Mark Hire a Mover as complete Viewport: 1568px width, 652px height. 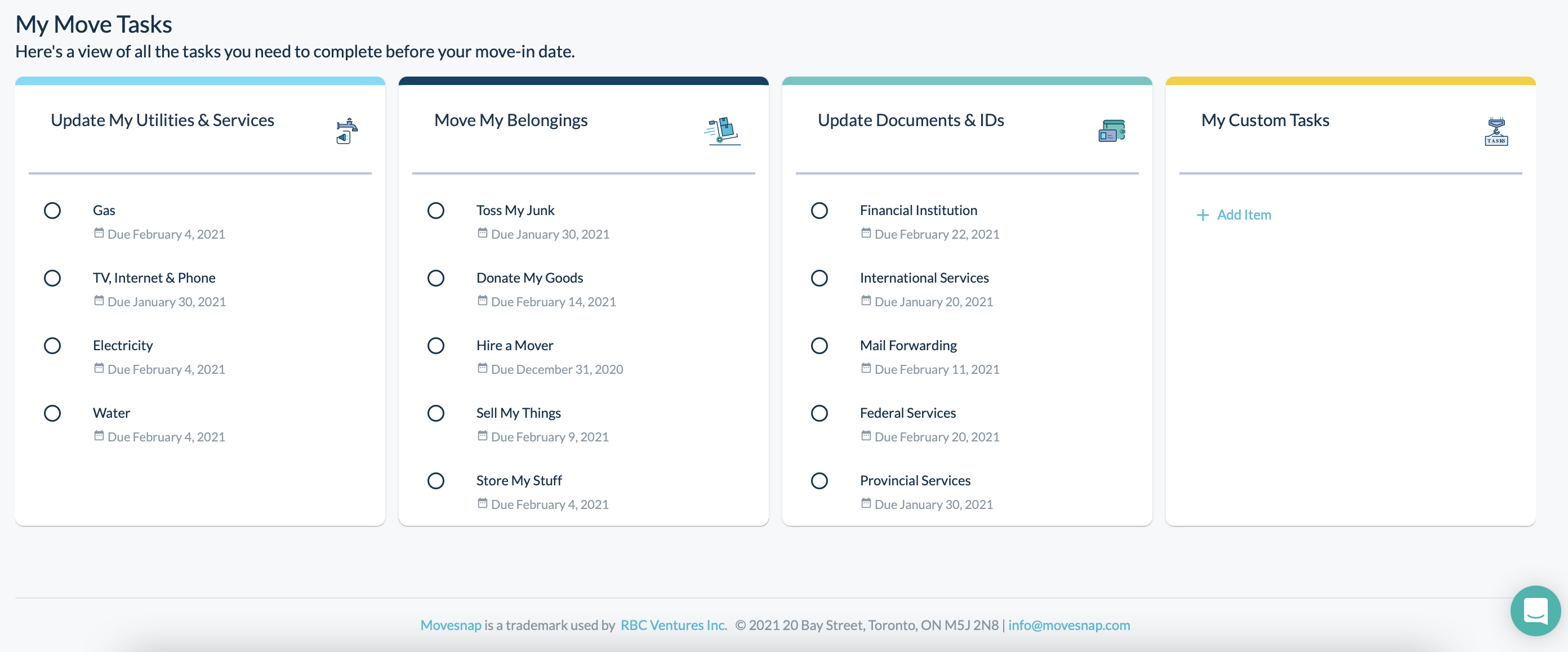point(436,346)
